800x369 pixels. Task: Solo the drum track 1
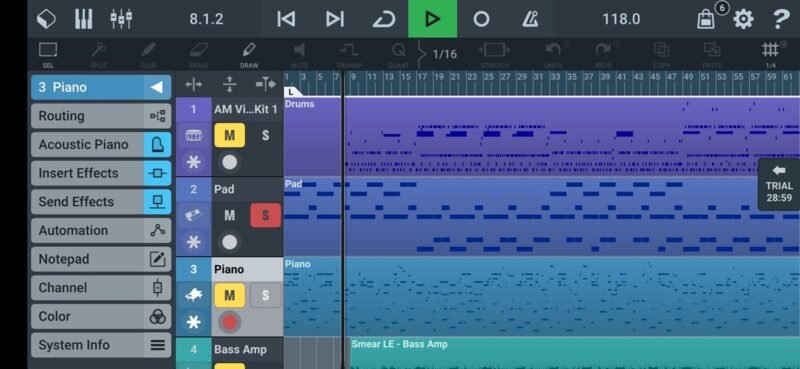(x=265, y=135)
